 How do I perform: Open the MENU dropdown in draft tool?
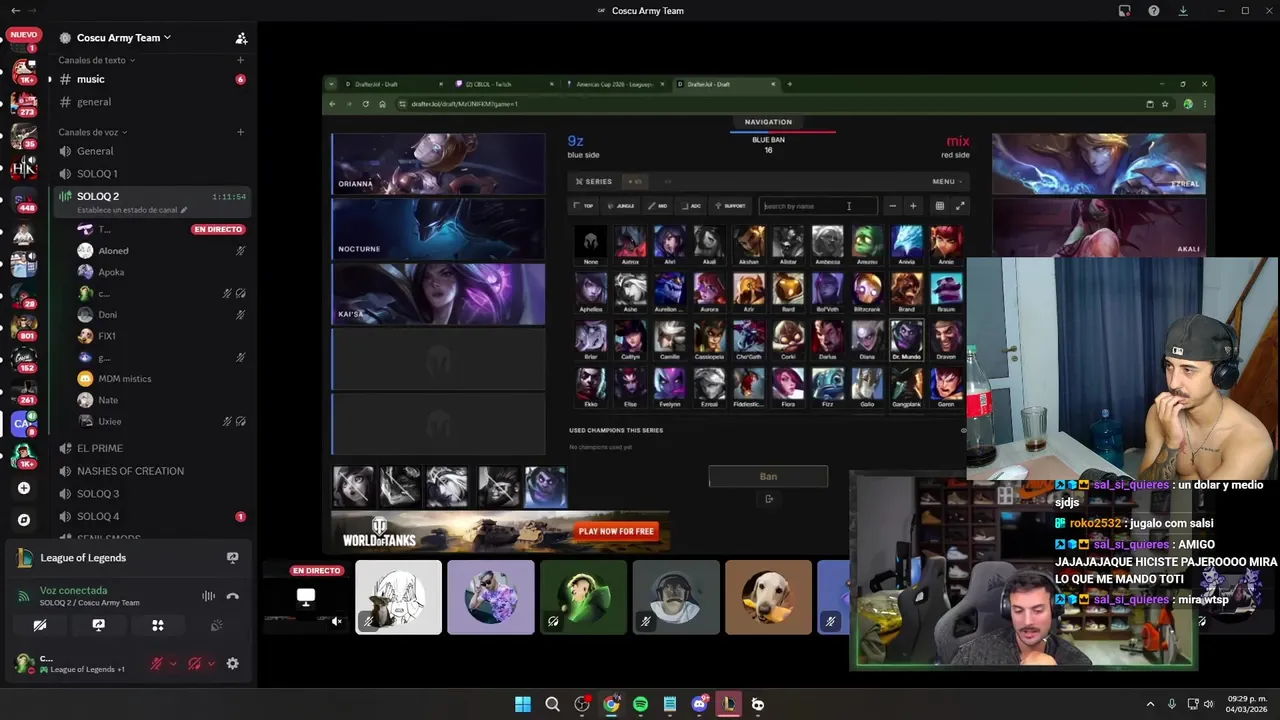click(946, 182)
